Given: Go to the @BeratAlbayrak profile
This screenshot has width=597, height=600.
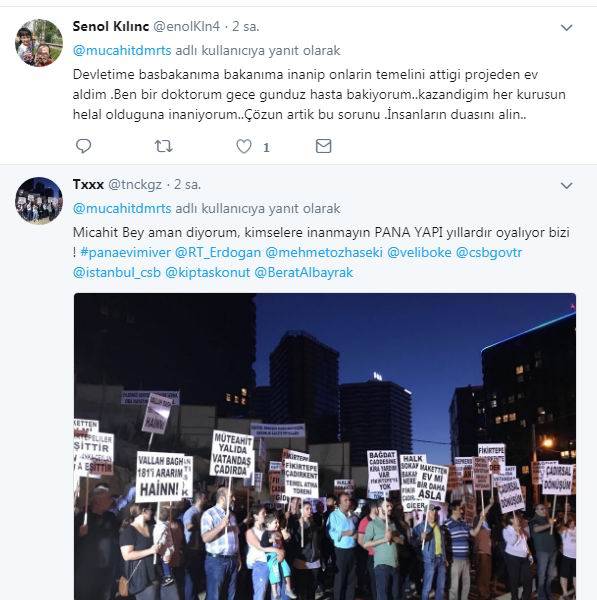Looking at the screenshot, I should coord(303,272).
